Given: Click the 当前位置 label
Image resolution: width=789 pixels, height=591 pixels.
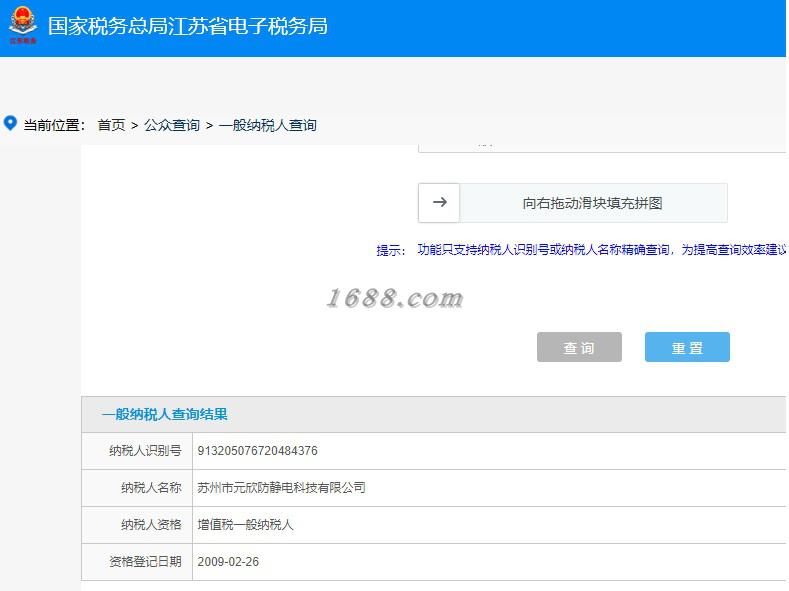Looking at the screenshot, I should (54, 125).
